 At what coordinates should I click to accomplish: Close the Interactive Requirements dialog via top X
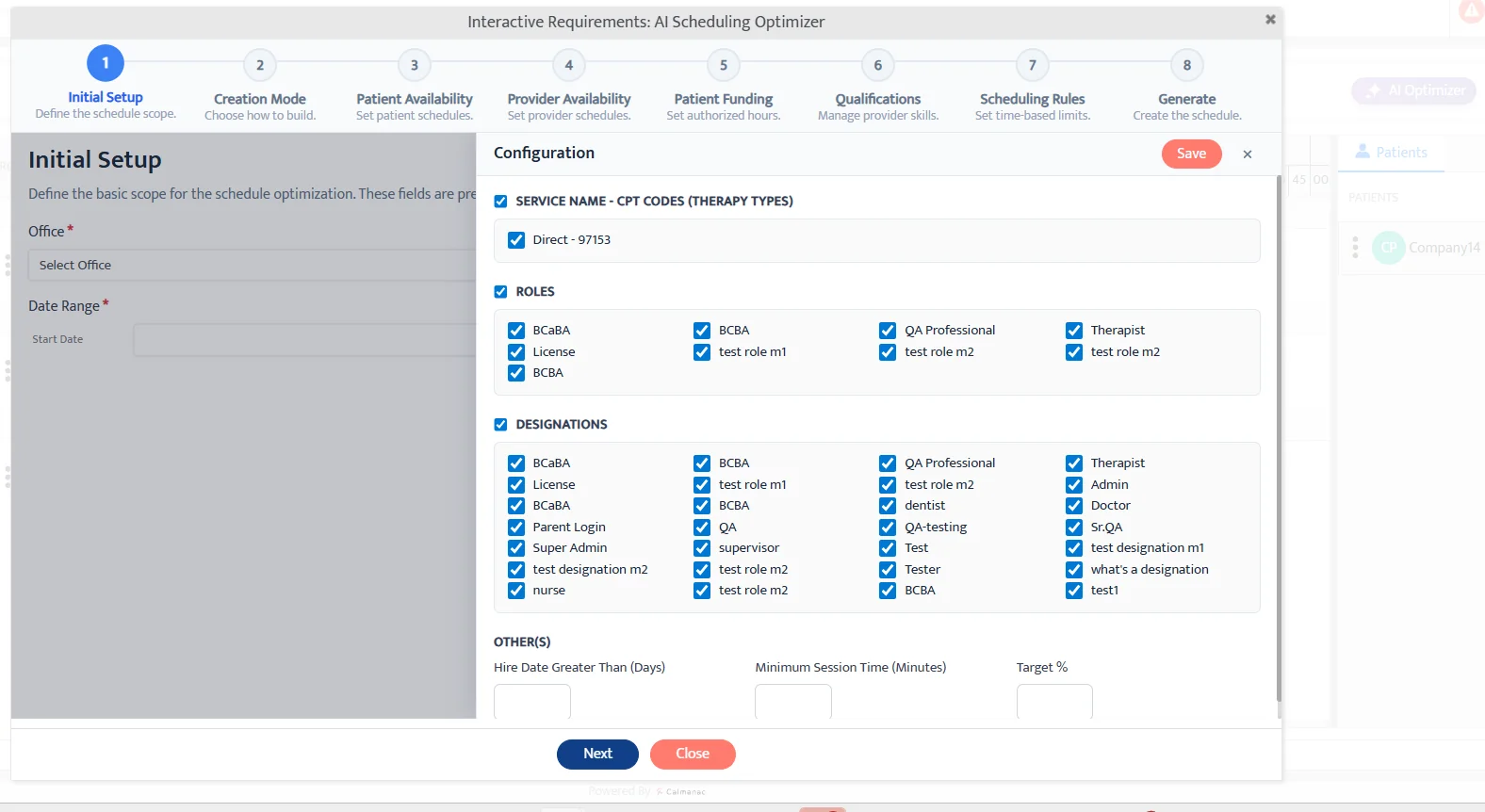(x=1270, y=19)
